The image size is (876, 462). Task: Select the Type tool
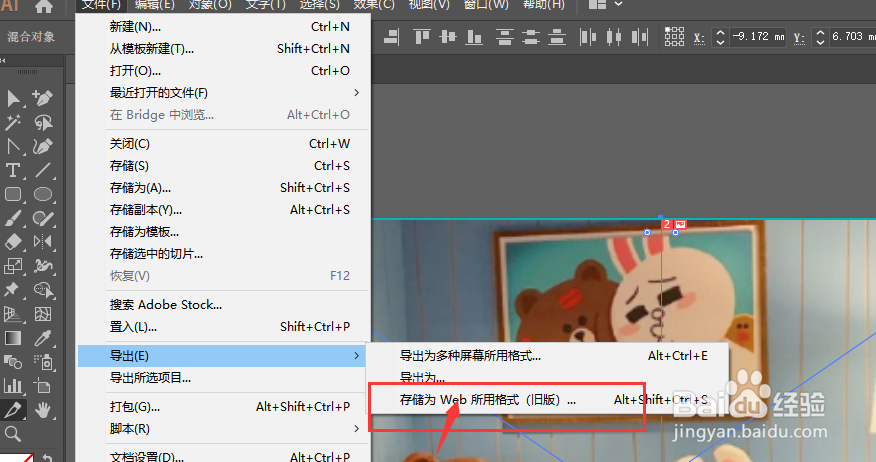tap(12, 170)
